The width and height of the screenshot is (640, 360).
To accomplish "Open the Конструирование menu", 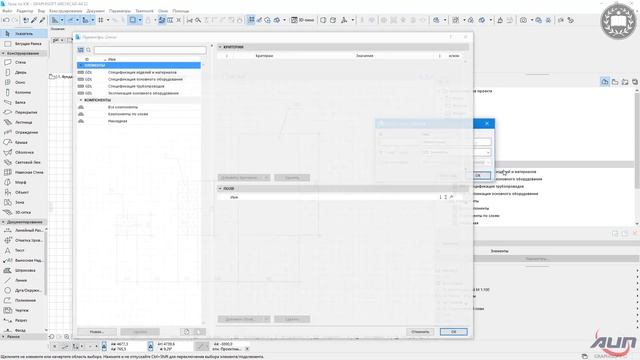I will pos(65,11).
